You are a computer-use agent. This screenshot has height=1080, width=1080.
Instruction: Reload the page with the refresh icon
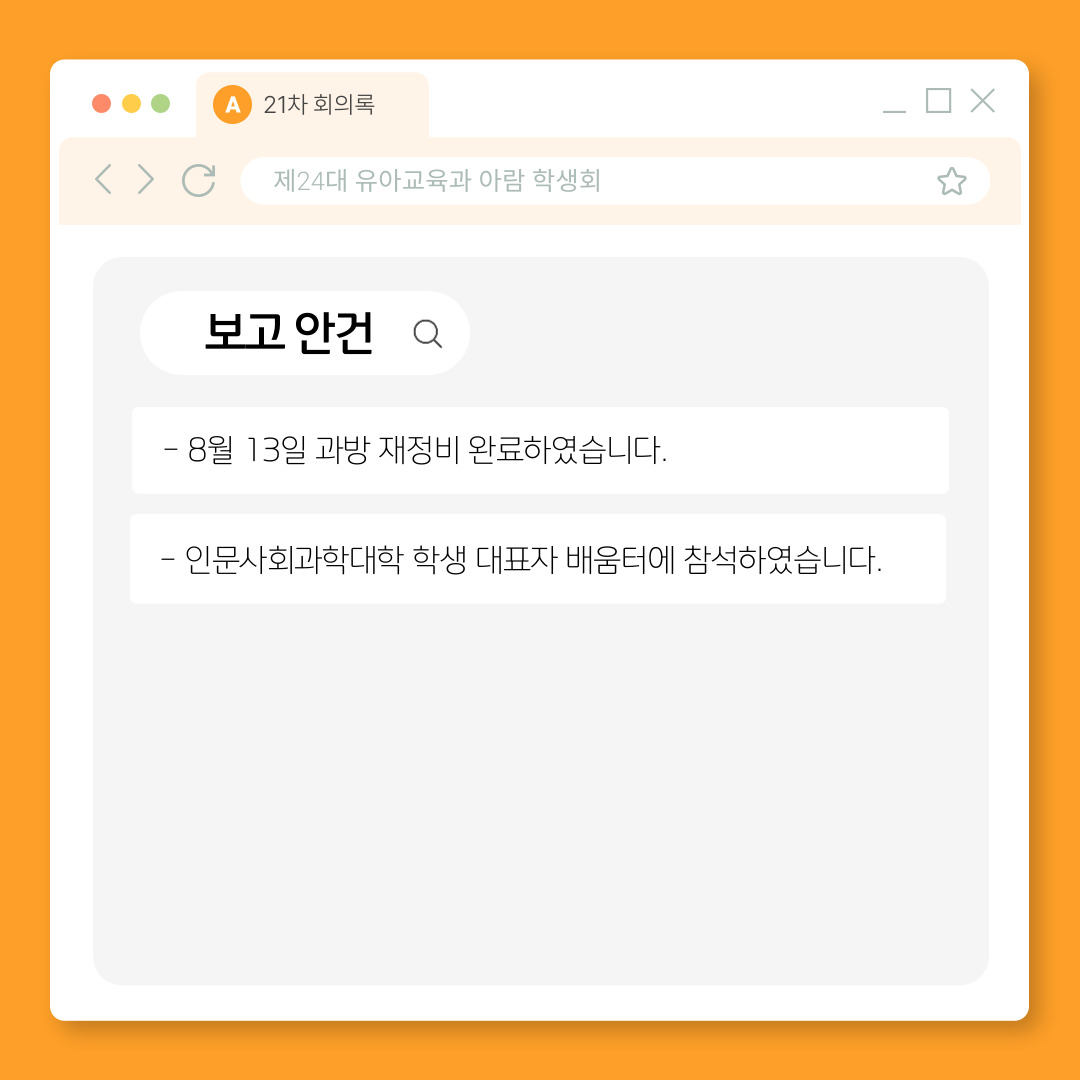(x=199, y=180)
